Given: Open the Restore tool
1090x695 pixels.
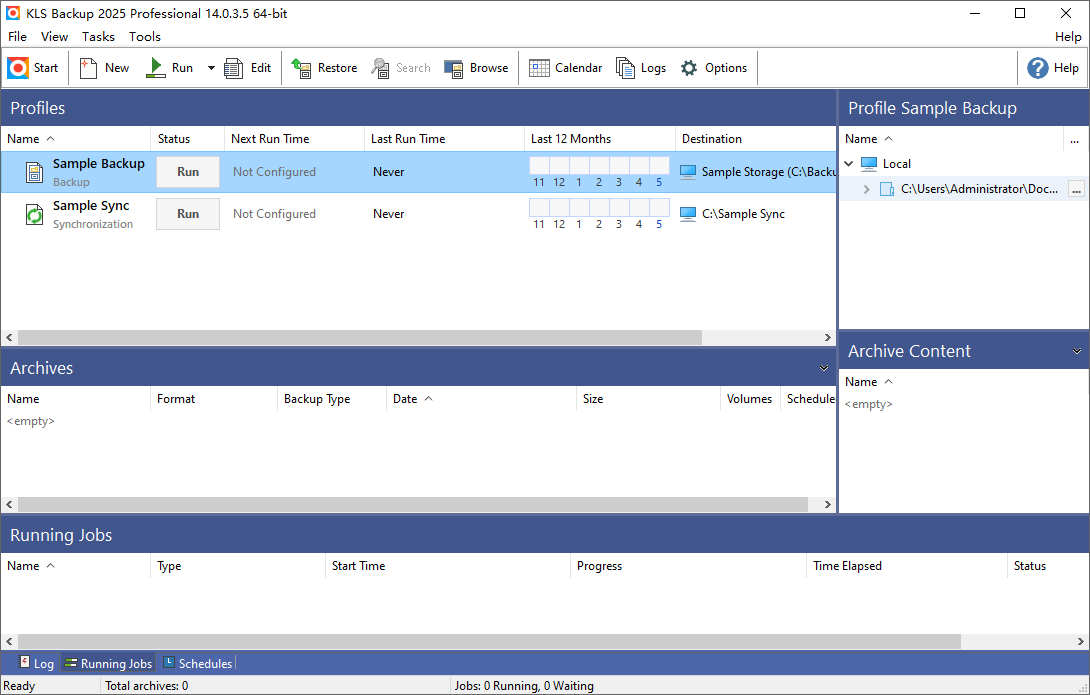Looking at the screenshot, I should [324, 67].
